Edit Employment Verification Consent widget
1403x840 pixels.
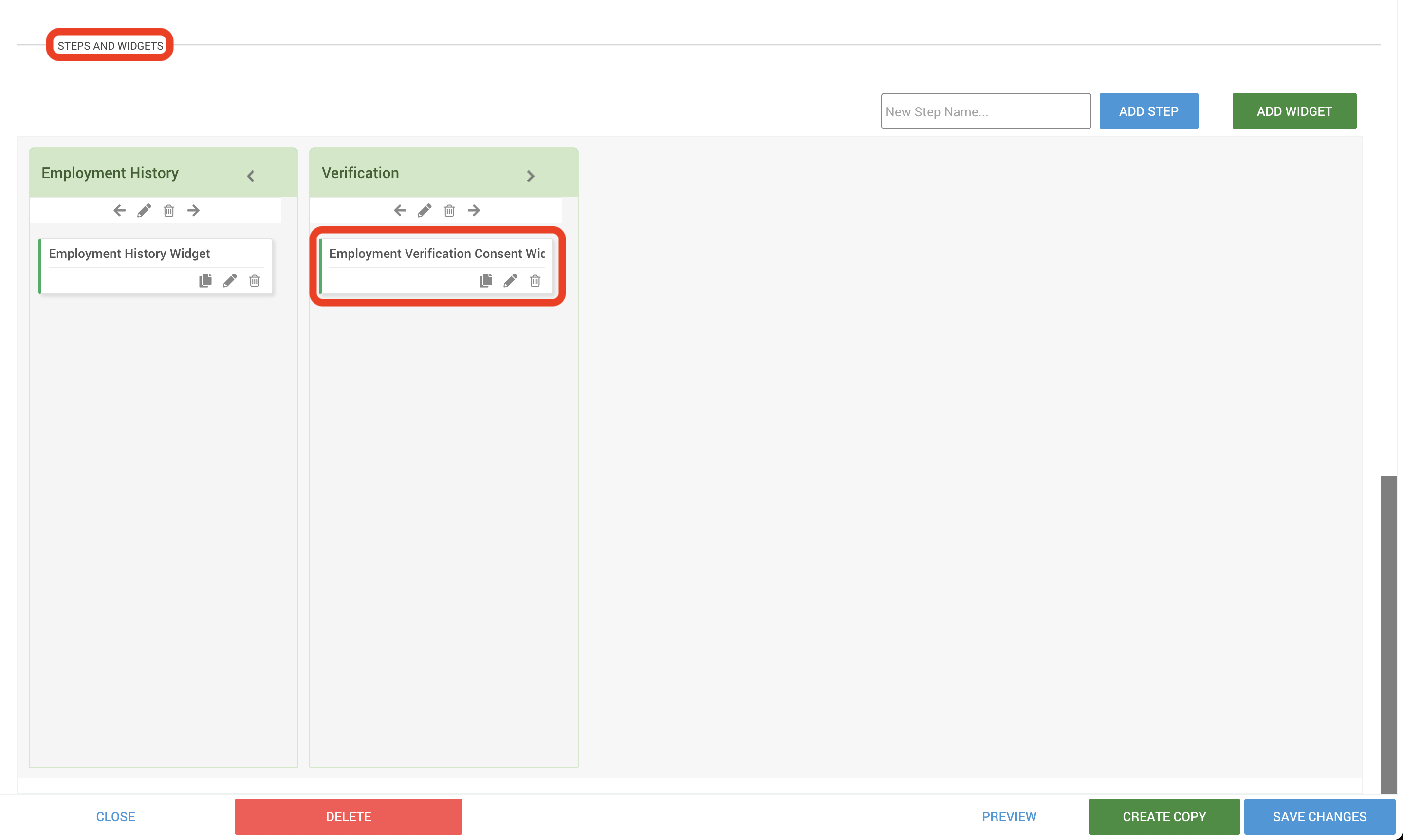point(510,280)
